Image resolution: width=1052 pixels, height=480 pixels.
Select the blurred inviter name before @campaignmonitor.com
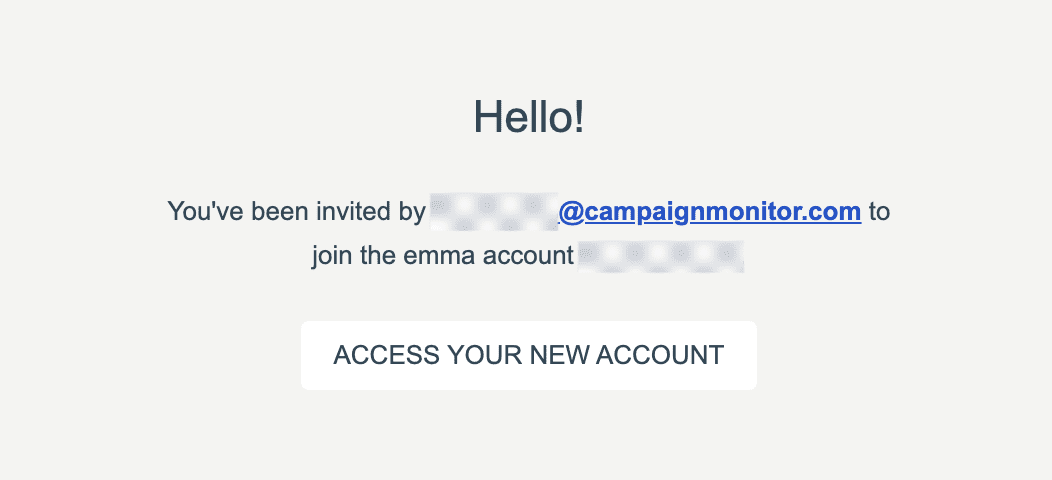coord(494,211)
